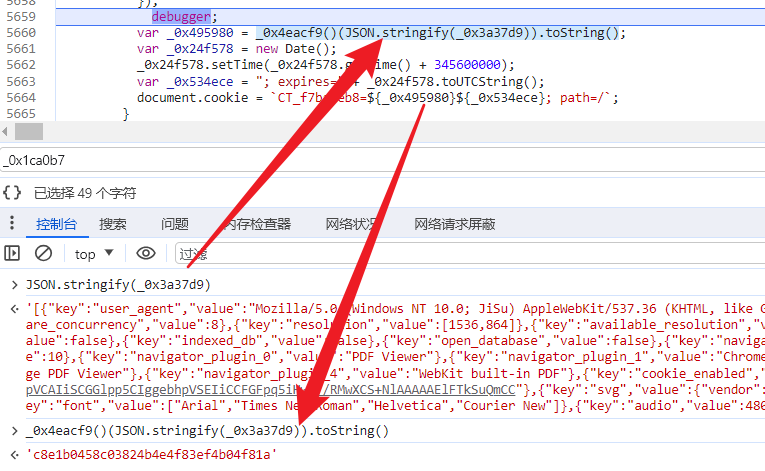Image resolution: width=765 pixels, height=471 pixels.
Task: Click the pretty-print braces icon
Action: [x=12, y=192]
